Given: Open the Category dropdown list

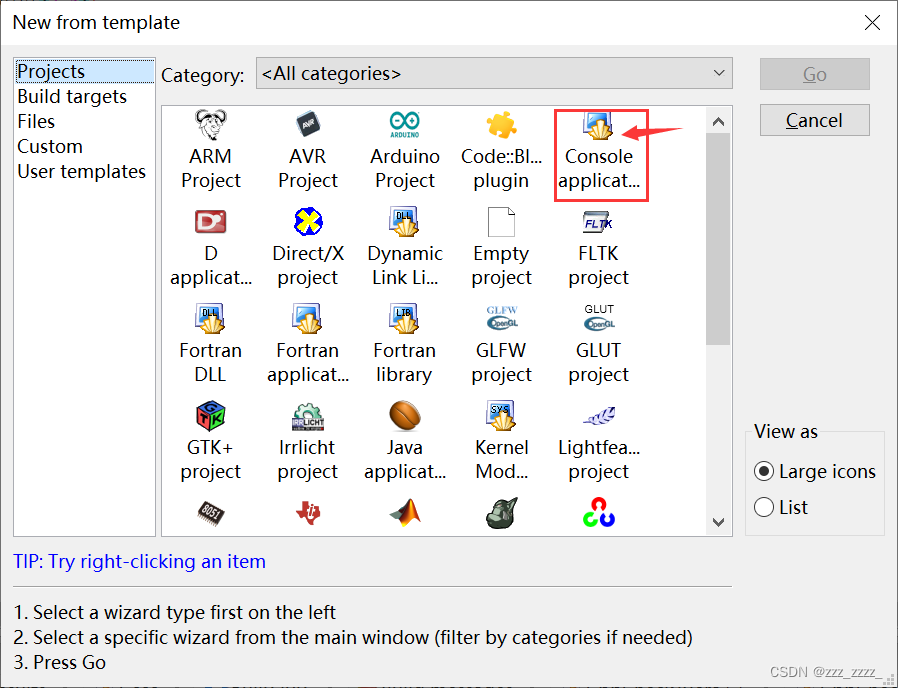Looking at the screenshot, I should 494,73.
